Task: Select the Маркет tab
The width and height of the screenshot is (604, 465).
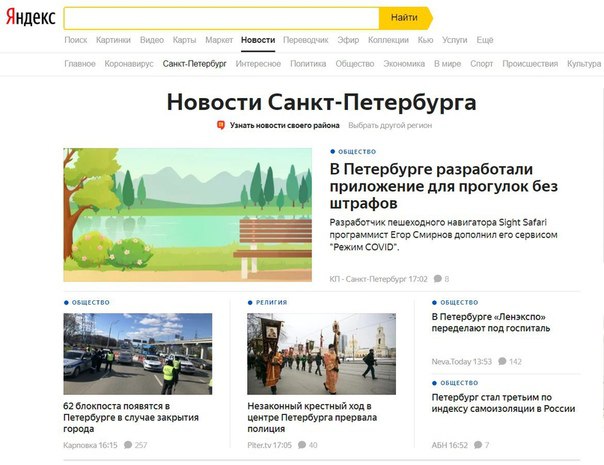Action: (x=219, y=40)
